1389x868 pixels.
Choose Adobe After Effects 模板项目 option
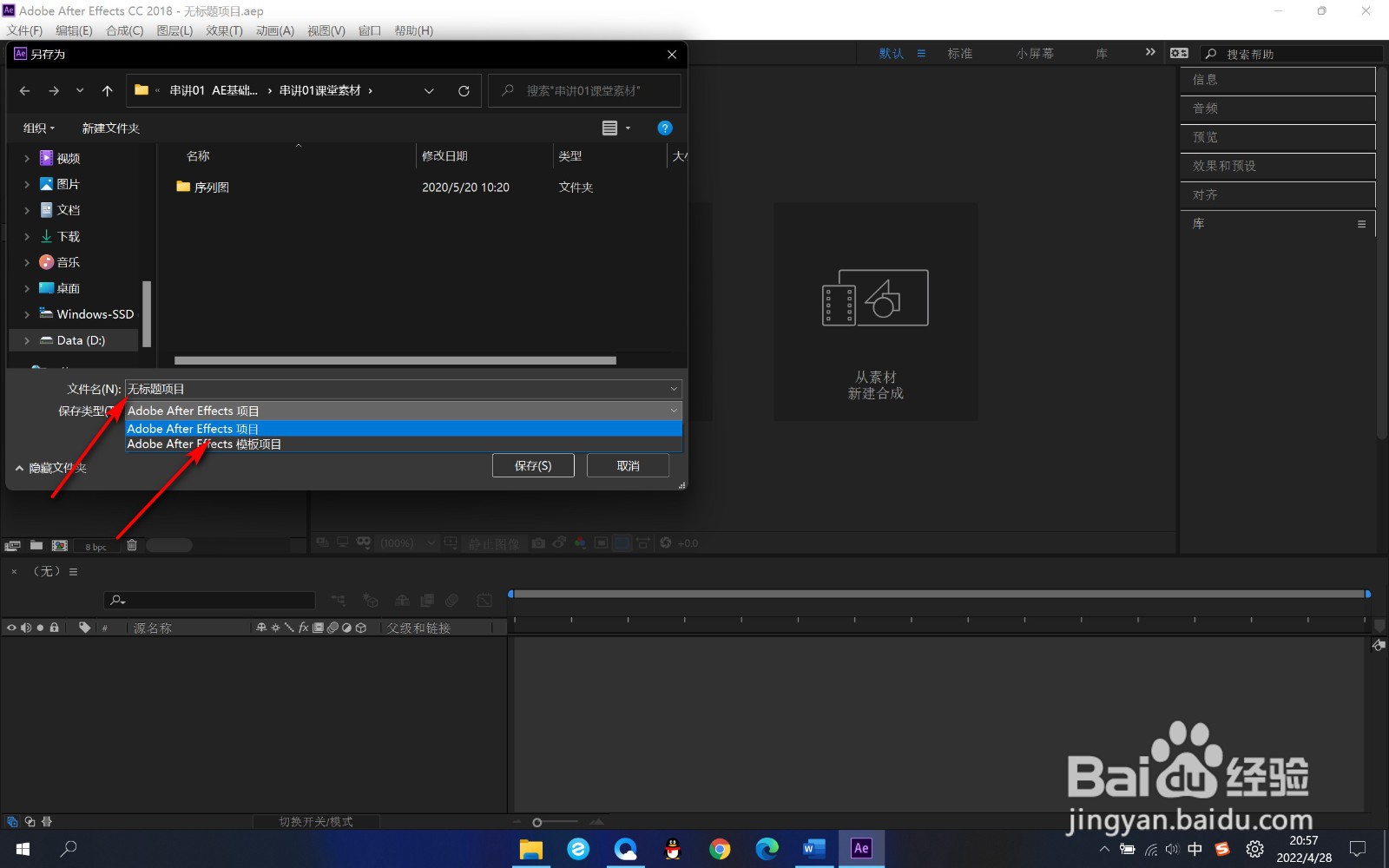pos(404,444)
